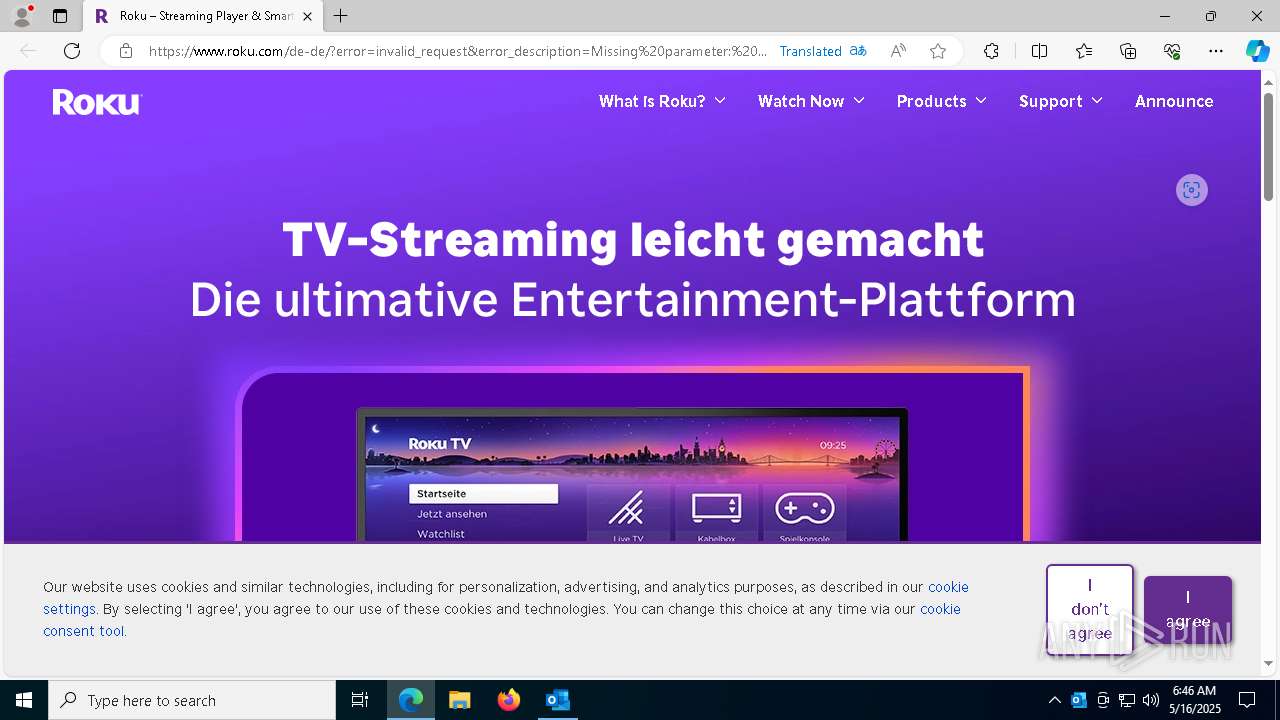1280x720 pixels.
Task: Click I agree button
Action: coord(1188,610)
